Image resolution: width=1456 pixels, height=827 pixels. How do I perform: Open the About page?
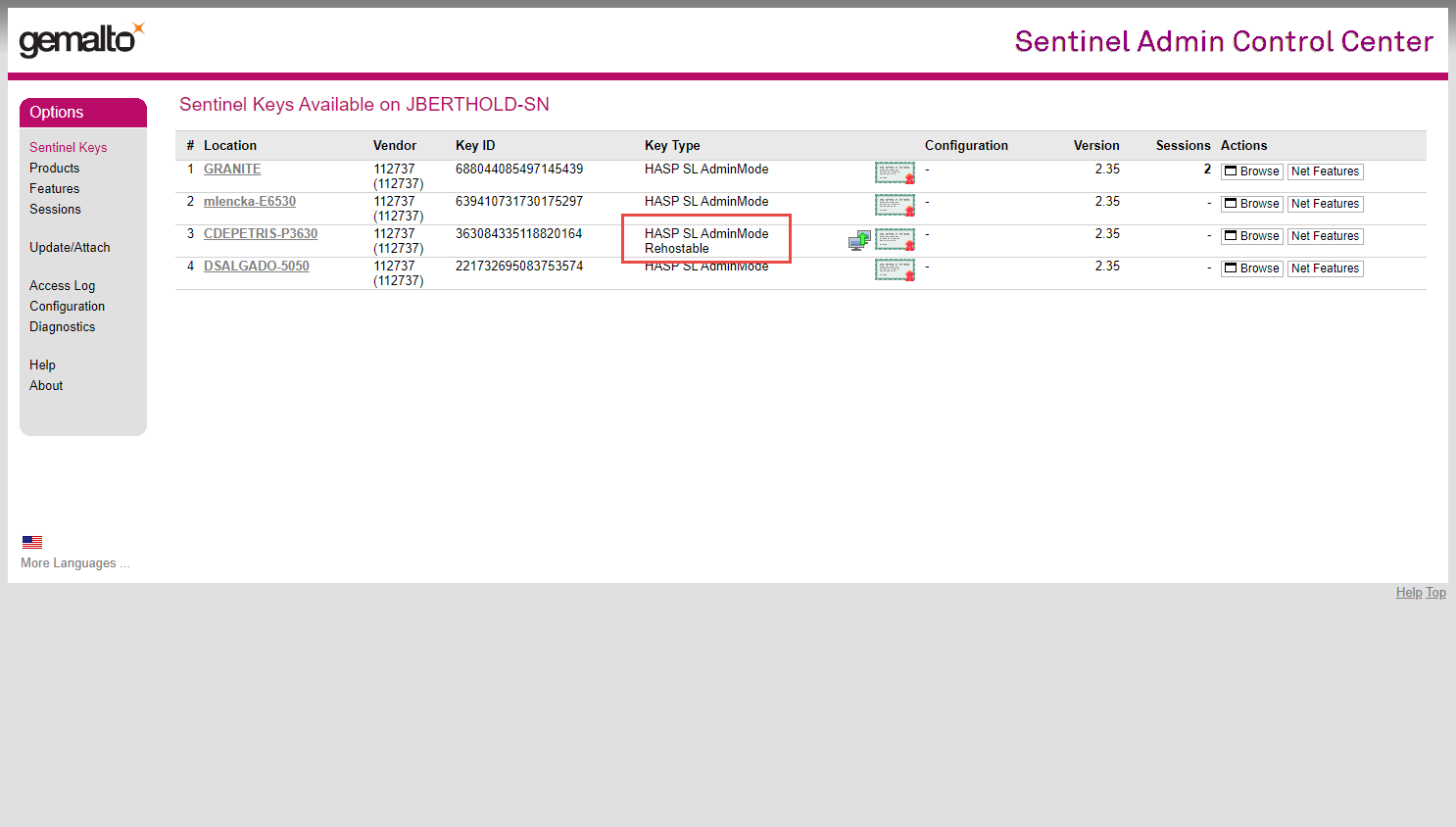coord(46,385)
